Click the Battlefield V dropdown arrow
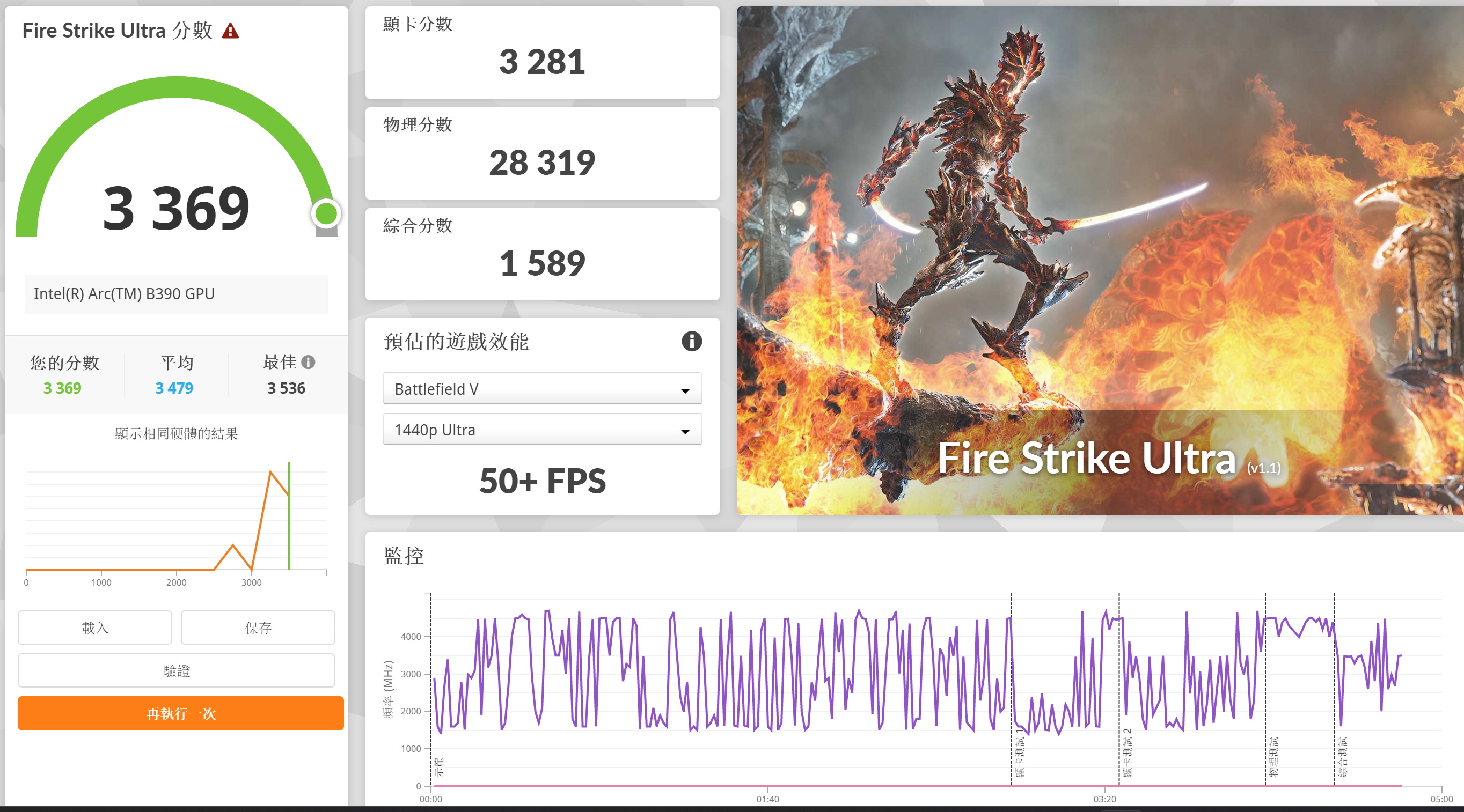 685,390
